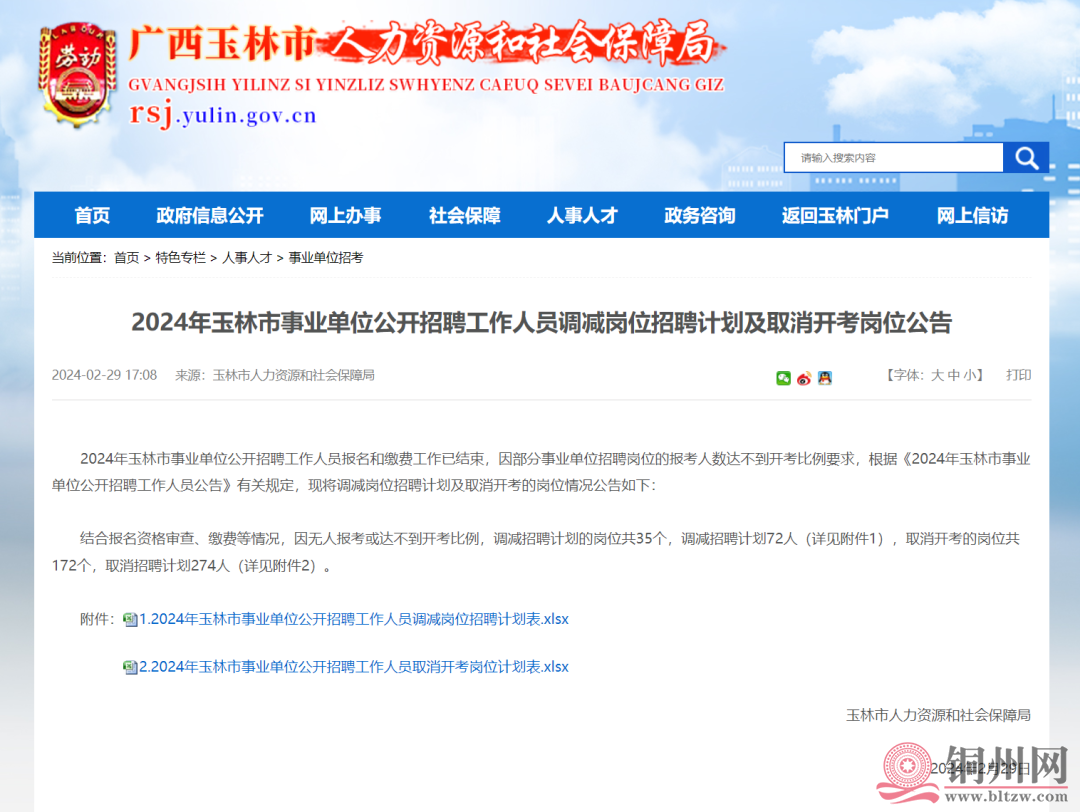Click the xlsx file icon of attachment 1
This screenshot has height=812, width=1080.
tap(130, 620)
